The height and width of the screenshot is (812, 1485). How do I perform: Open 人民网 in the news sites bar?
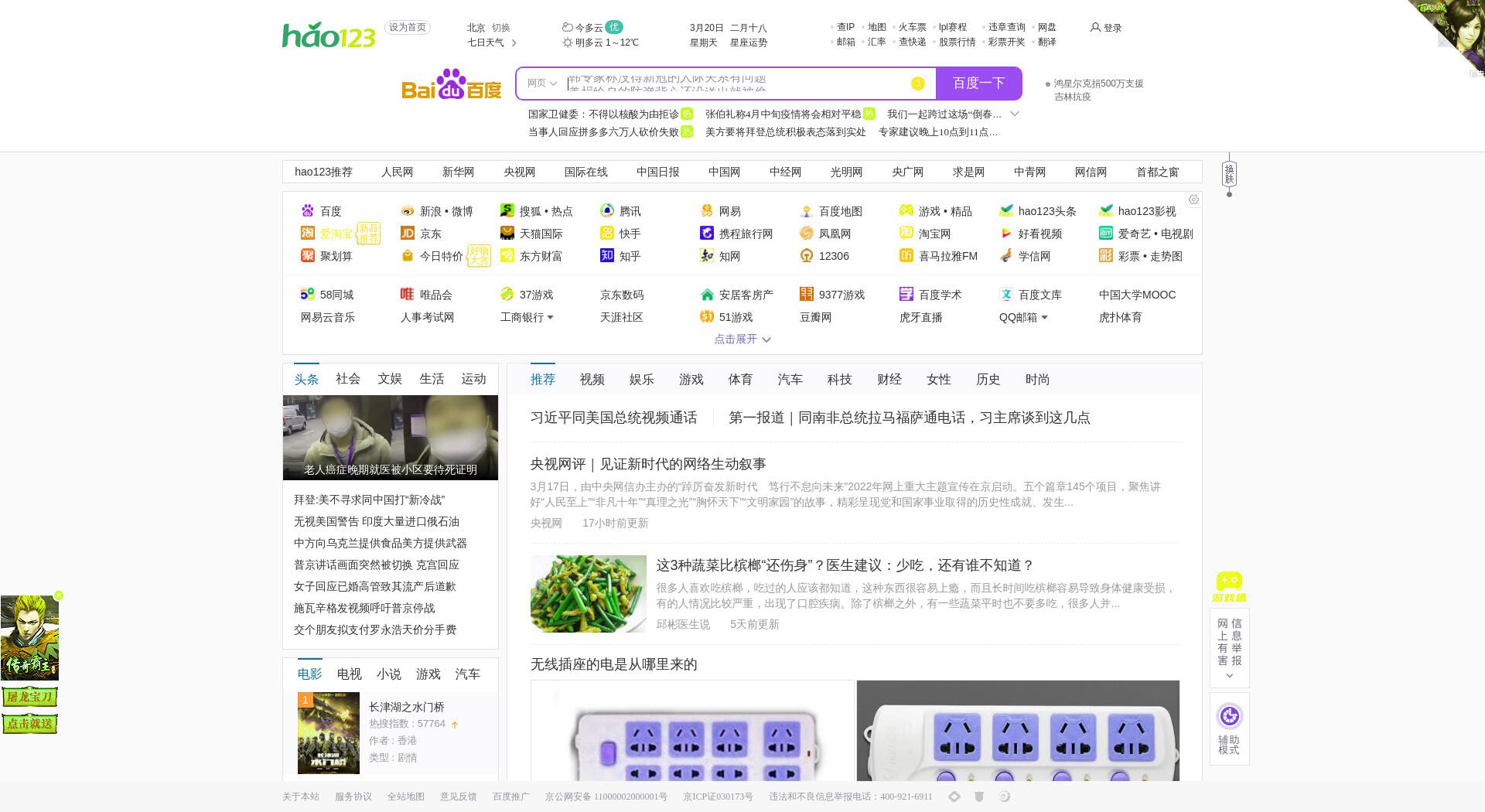coord(398,172)
